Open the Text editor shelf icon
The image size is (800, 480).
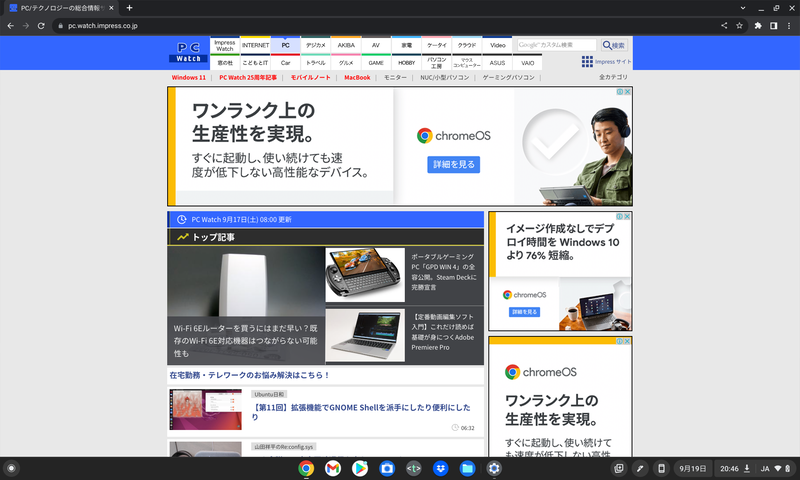coord(414,468)
